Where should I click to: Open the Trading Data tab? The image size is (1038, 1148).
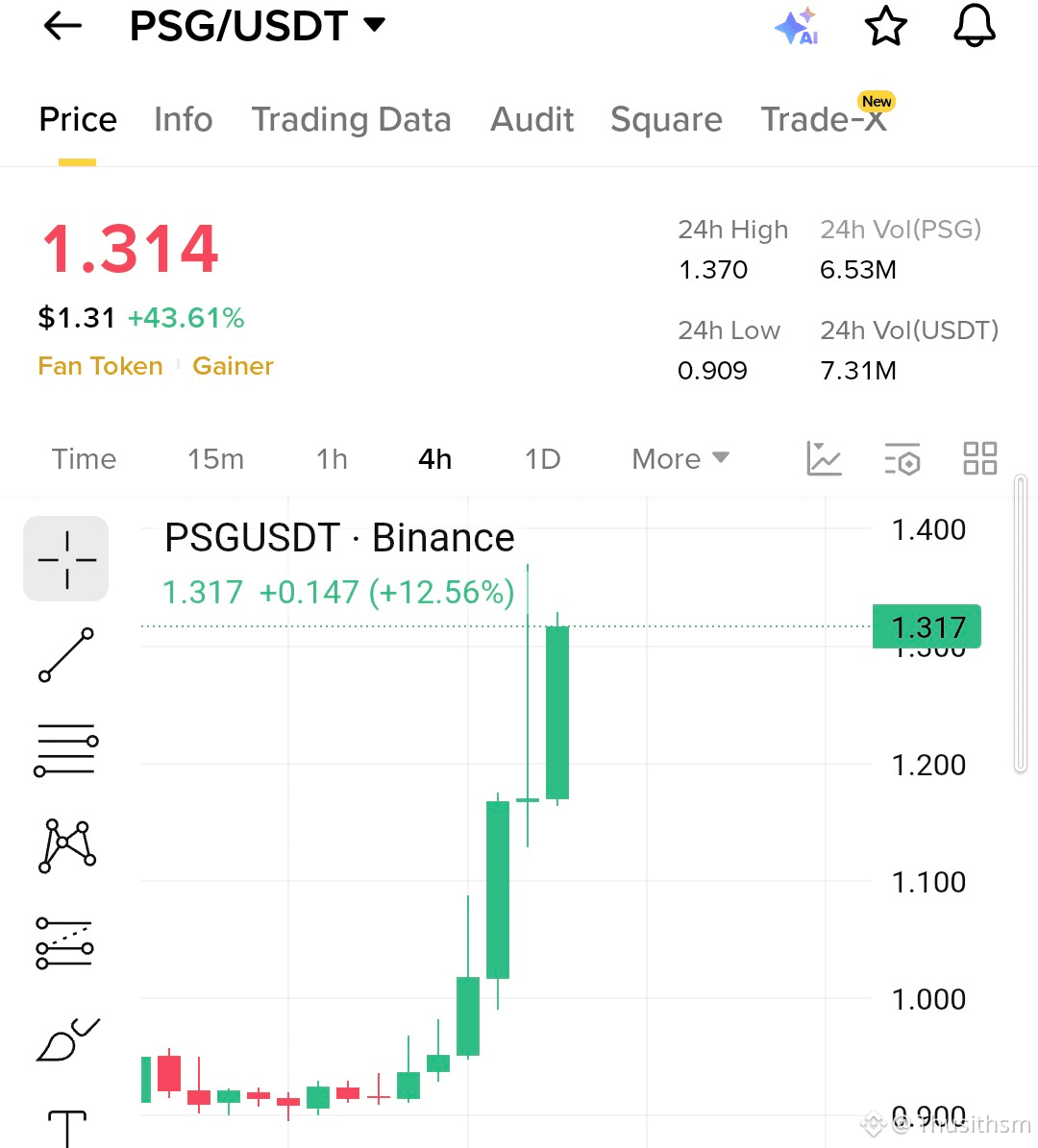tap(352, 119)
